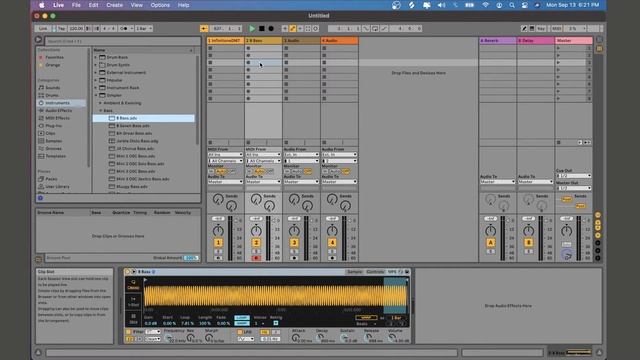640x360 pixels.
Task: Toggle track 3 activator button
Action: (294, 243)
